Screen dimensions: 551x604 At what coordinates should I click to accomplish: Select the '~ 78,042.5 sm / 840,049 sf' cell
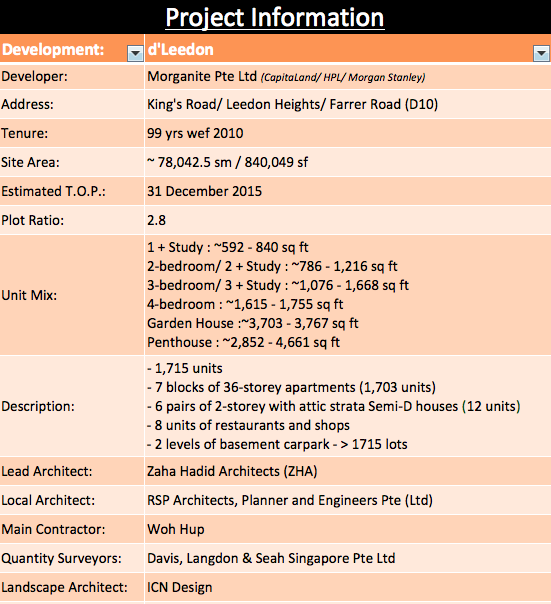click(348, 162)
